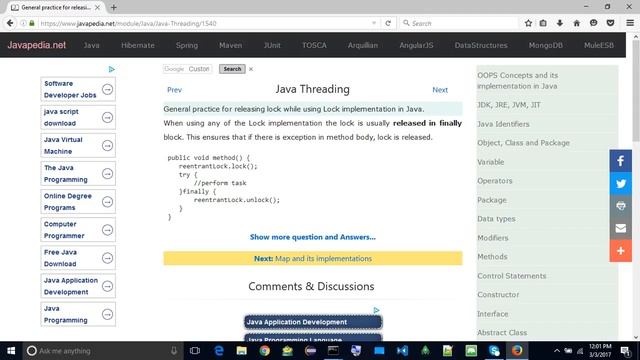Click Show more question and Answers link
The image size is (640, 360).
(313, 237)
